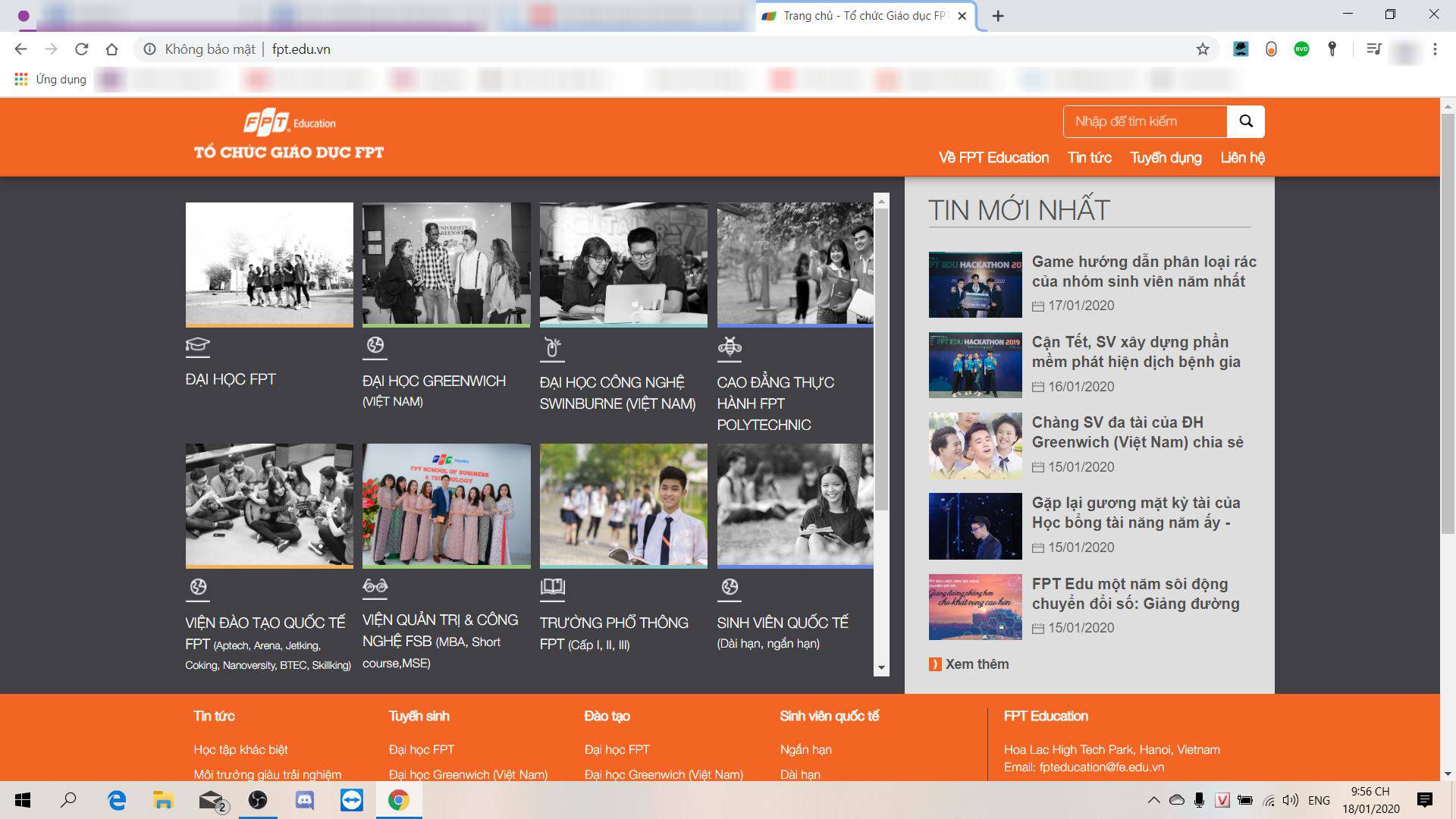Screen dimensions: 1456x819
Task: Bookmark this page with the star icon
Action: pyautogui.click(x=1203, y=49)
